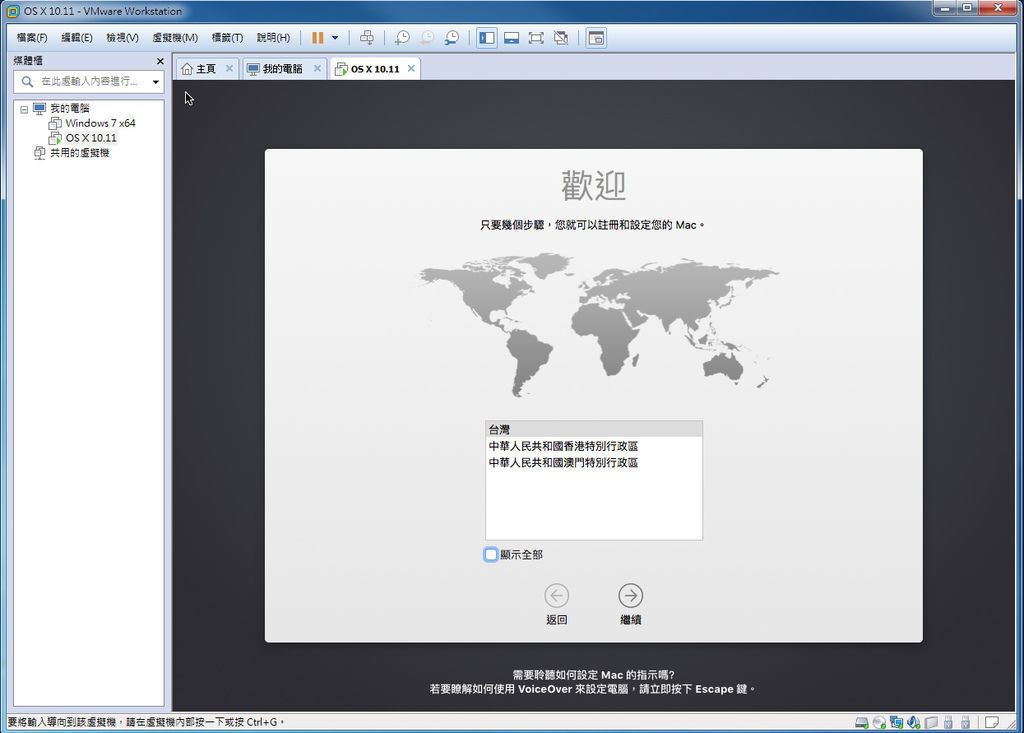Screen dimensions: 1024x733
Task: Send Ctrl+Alt+Del to the virtual machine
Action: [x=367, y=38]
